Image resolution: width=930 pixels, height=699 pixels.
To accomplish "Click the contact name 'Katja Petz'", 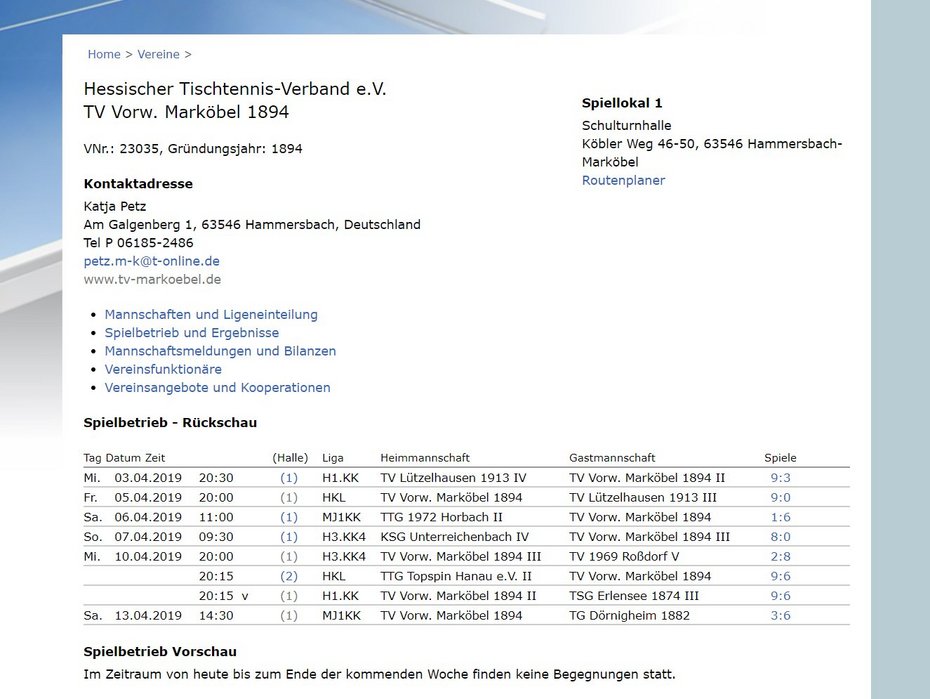I will (x=114, y=206).
